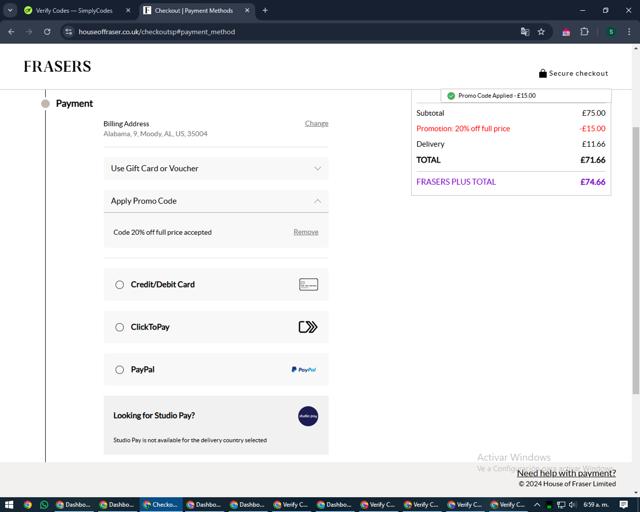Click the Billing Address label

pyautogui.click(x=126, y=124)
